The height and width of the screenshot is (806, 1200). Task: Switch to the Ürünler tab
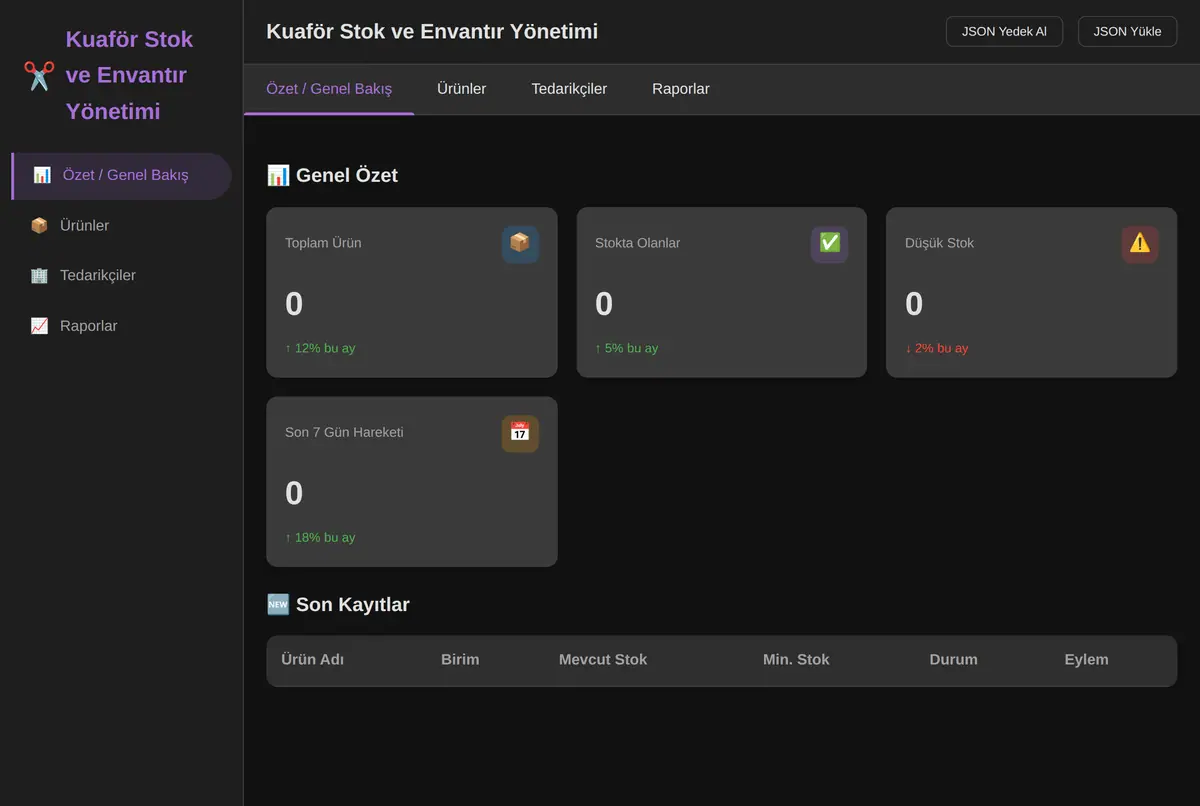pos(462,89)
